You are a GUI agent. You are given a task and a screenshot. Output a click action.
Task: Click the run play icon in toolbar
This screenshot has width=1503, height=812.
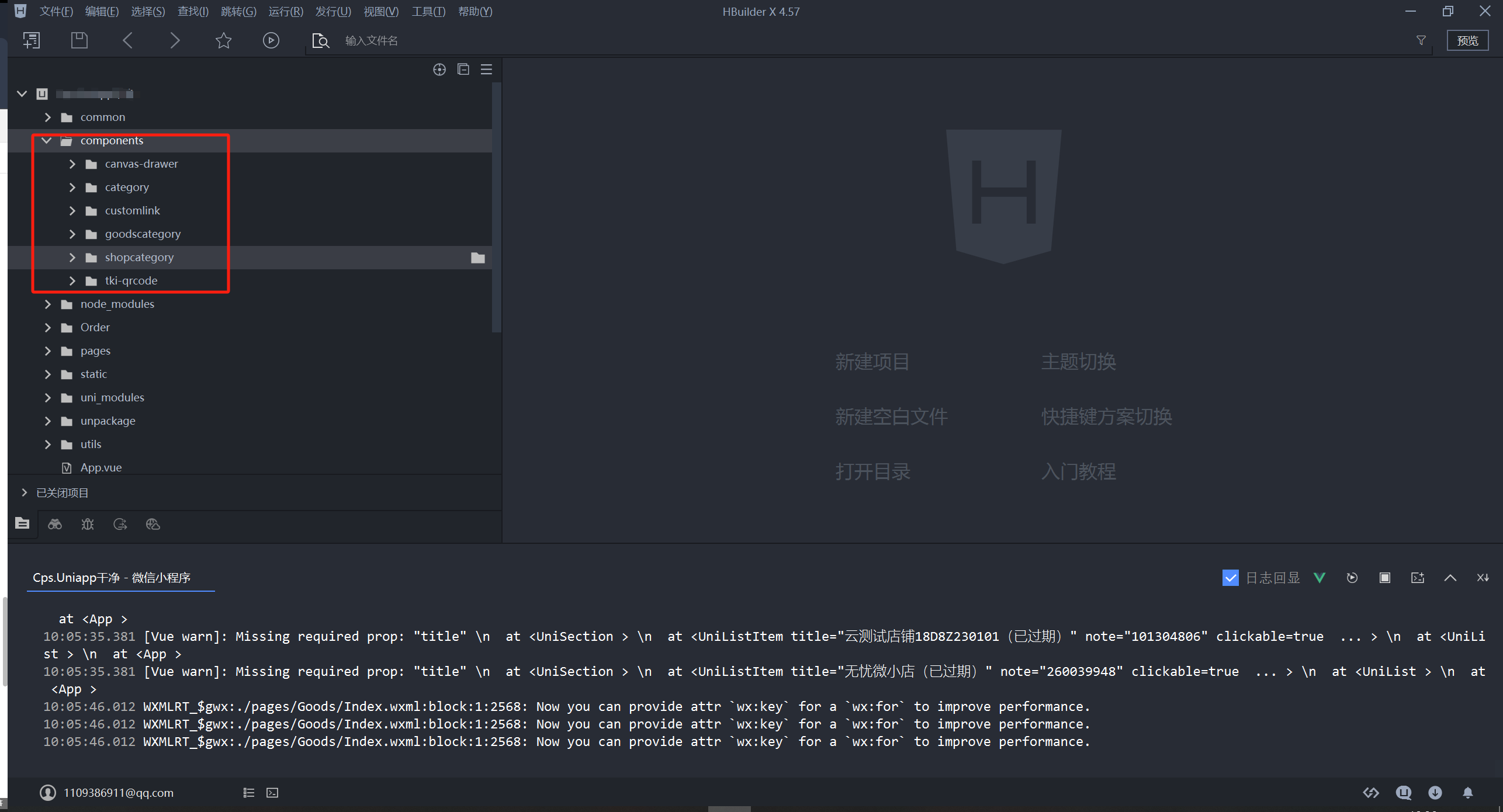tap(271, 40)
